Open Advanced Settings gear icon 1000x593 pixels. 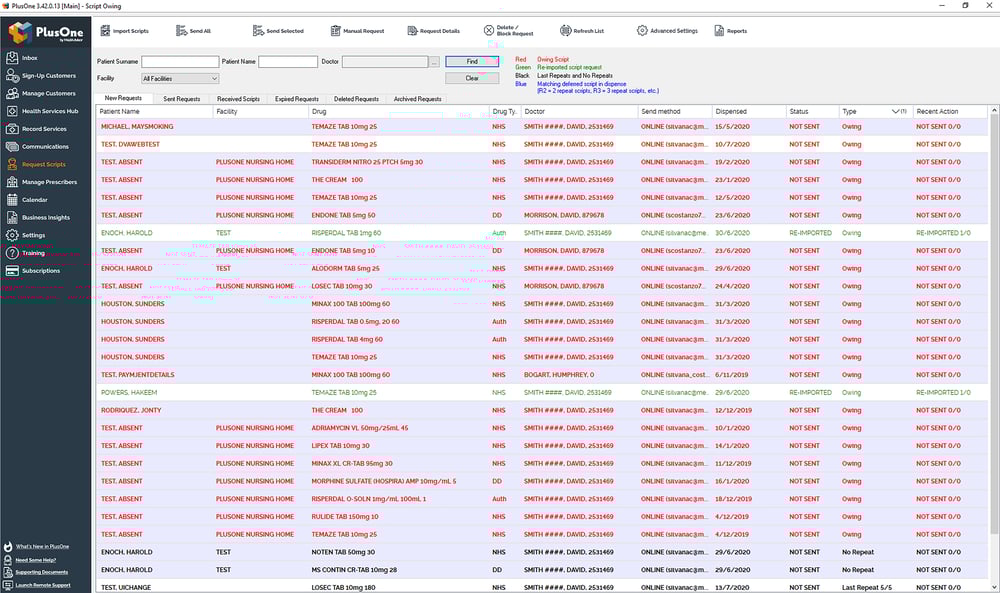tap(642, 31)
